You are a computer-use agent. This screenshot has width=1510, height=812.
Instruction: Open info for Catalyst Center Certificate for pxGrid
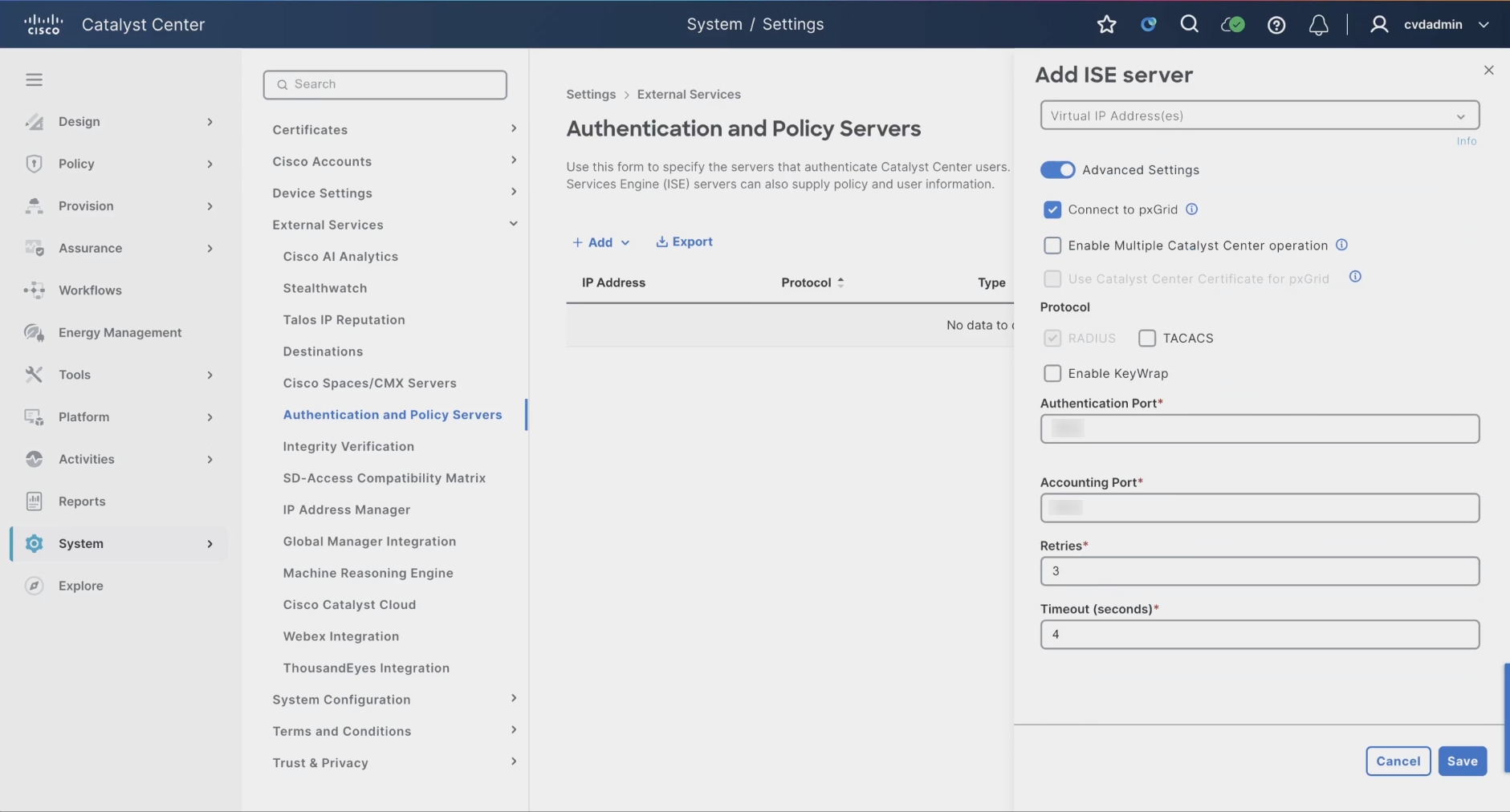click(1355, 277)
